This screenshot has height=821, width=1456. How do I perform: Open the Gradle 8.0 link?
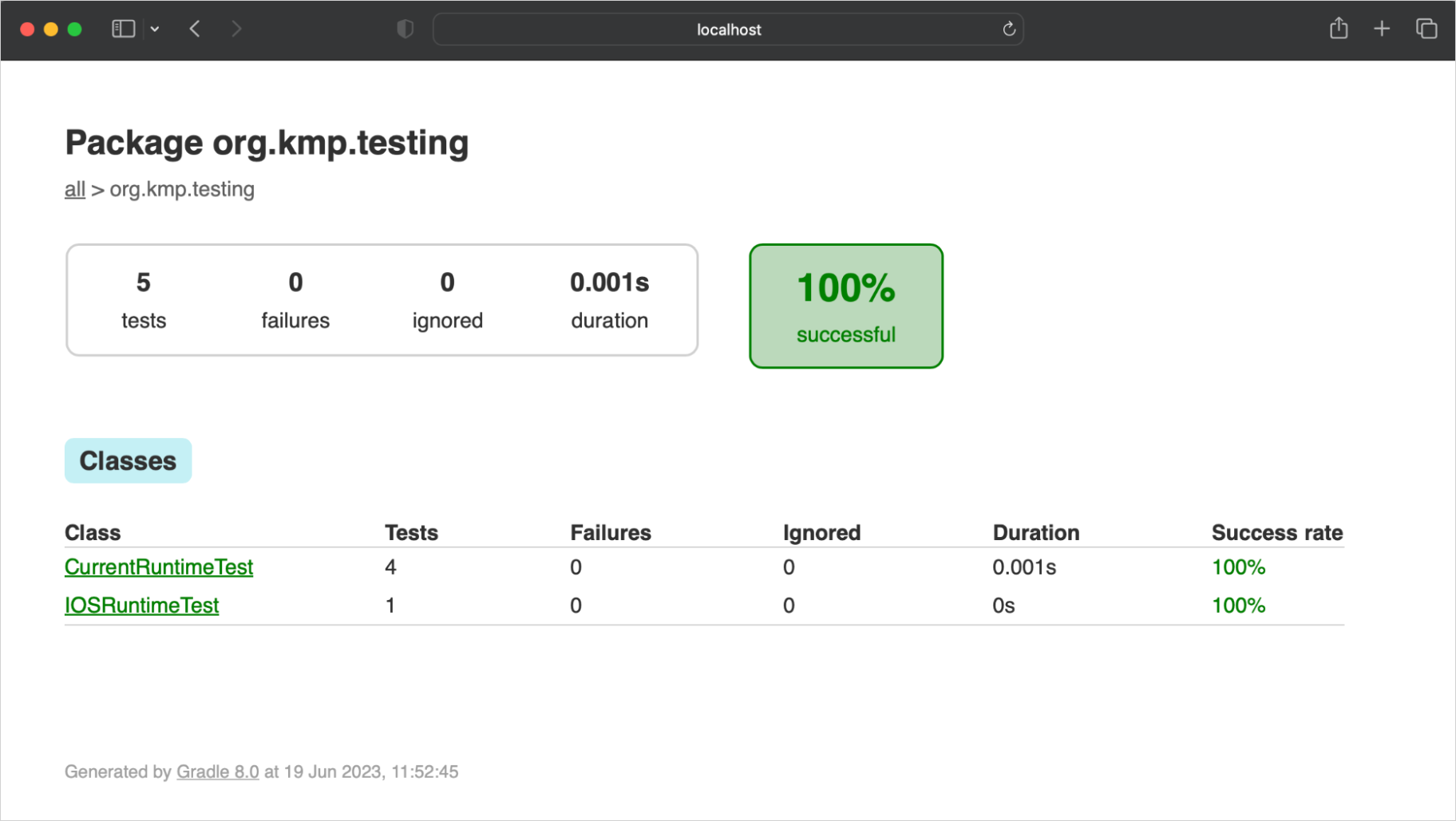(217, 772)
